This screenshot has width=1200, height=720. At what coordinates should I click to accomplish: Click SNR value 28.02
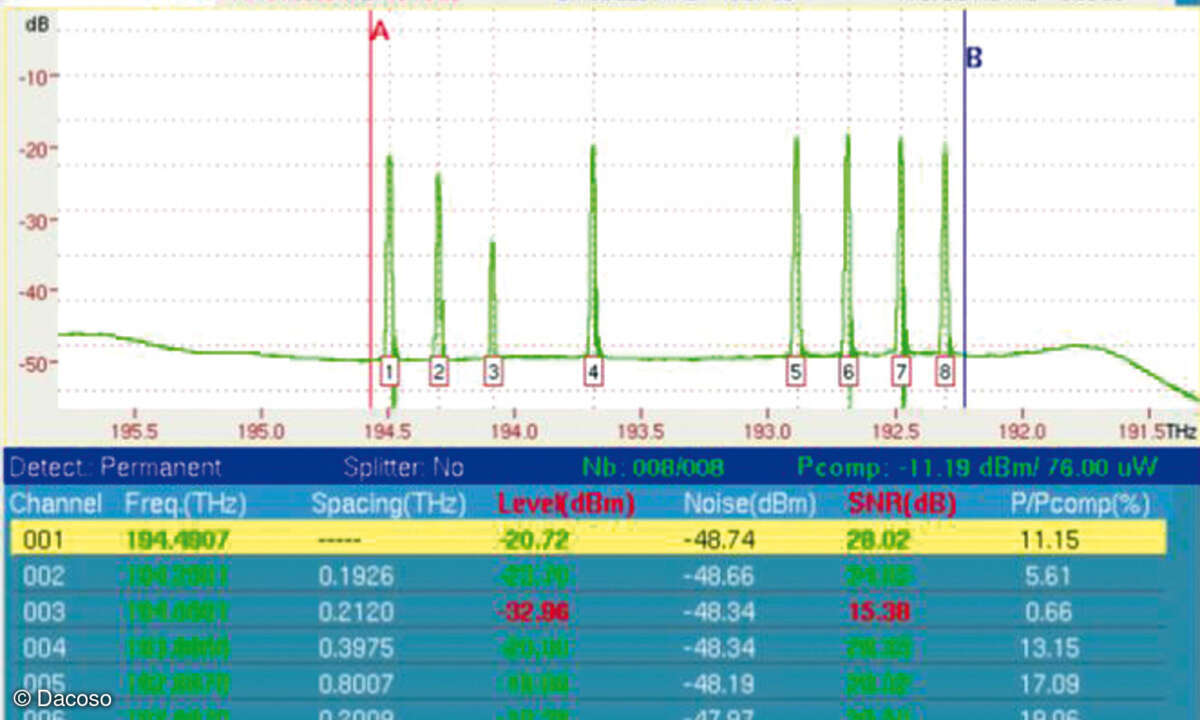877,540
